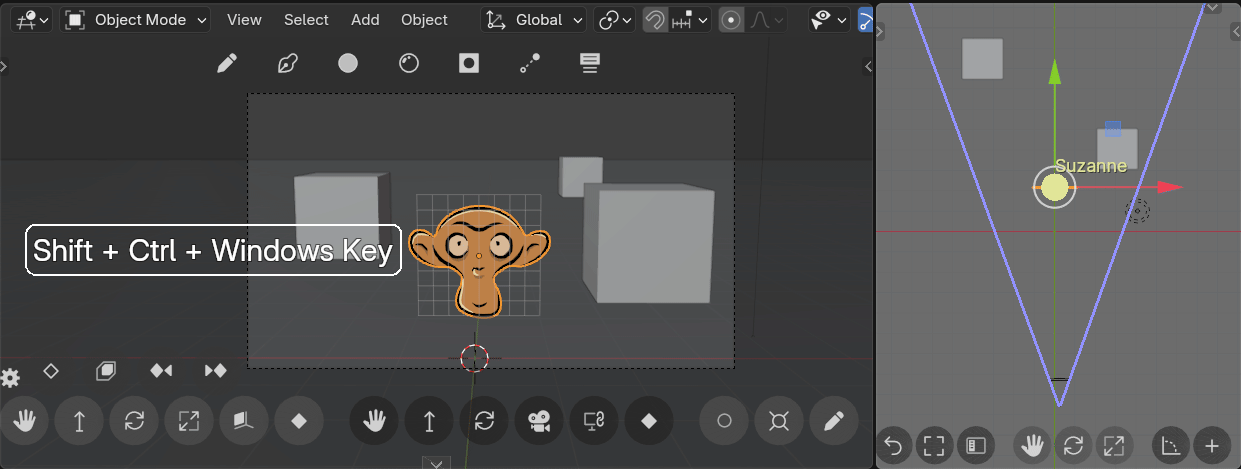Click the hand button in light-gray left group
The width and height of the screenshot is (1241, 469).
(x=24, y=421)
